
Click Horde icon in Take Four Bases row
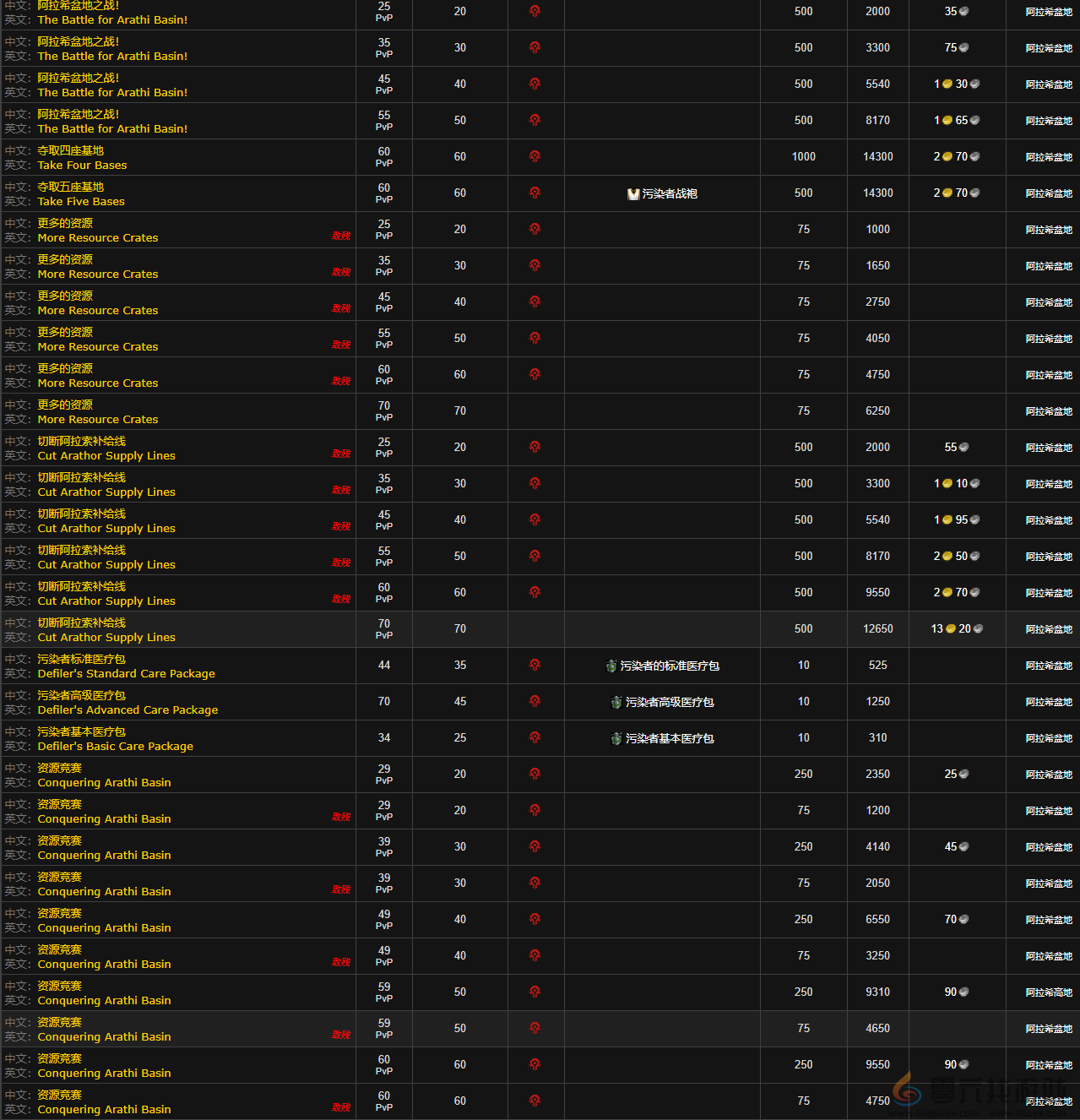[535, 156]
